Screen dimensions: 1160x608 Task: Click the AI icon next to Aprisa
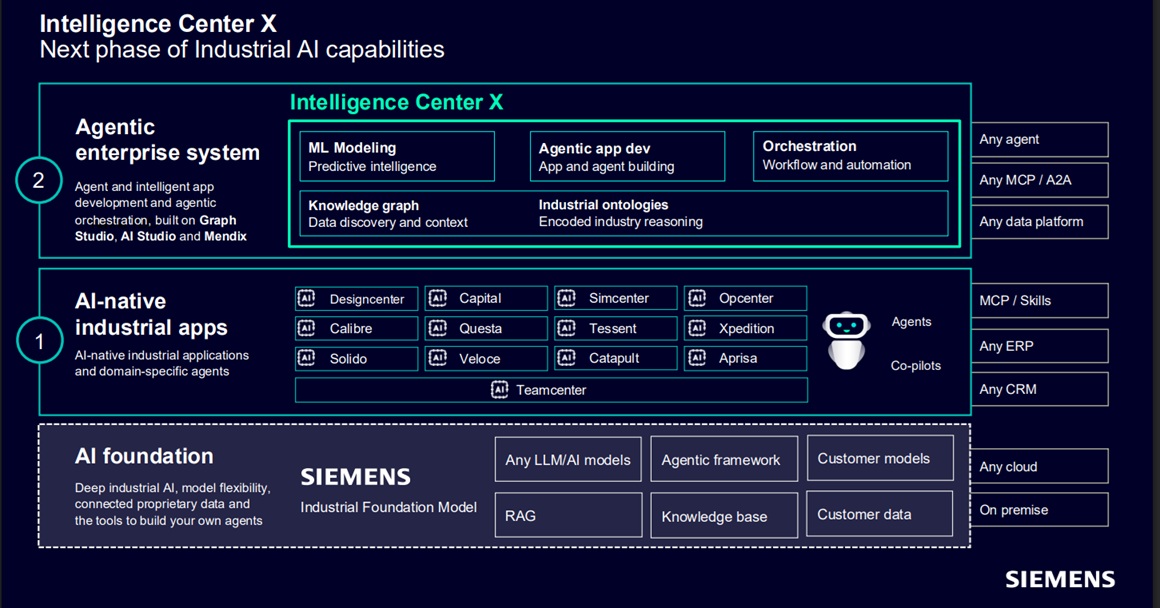pyautogui.click(x=697, y=358)
